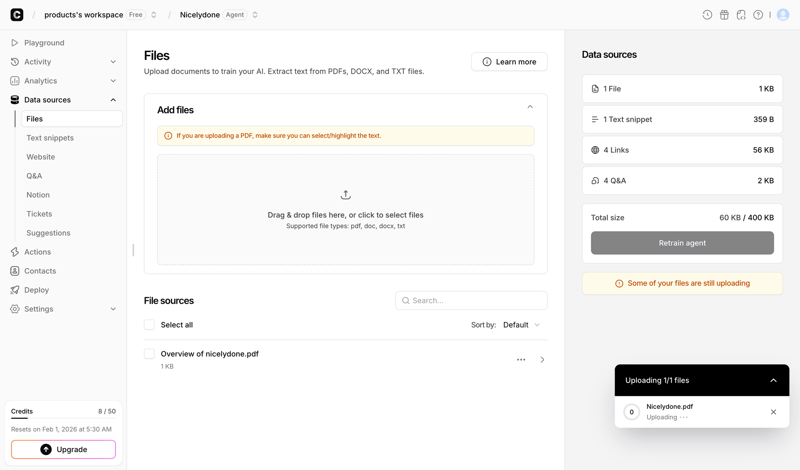Screen dimensions: 800x470
Task: Click the Contacts icon in sidebar
Action: [15, 271]
